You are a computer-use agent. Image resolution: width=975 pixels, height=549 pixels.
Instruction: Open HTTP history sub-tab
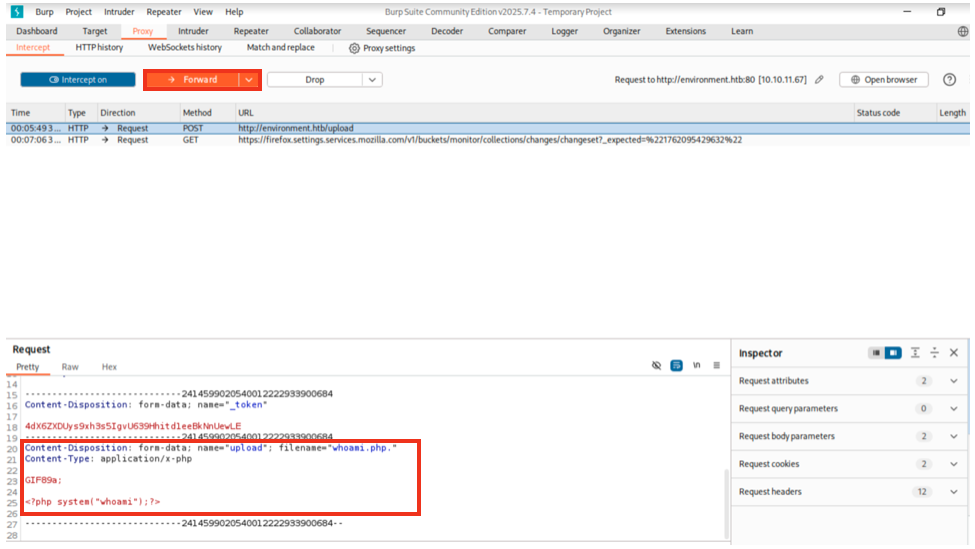click(99, 47)
